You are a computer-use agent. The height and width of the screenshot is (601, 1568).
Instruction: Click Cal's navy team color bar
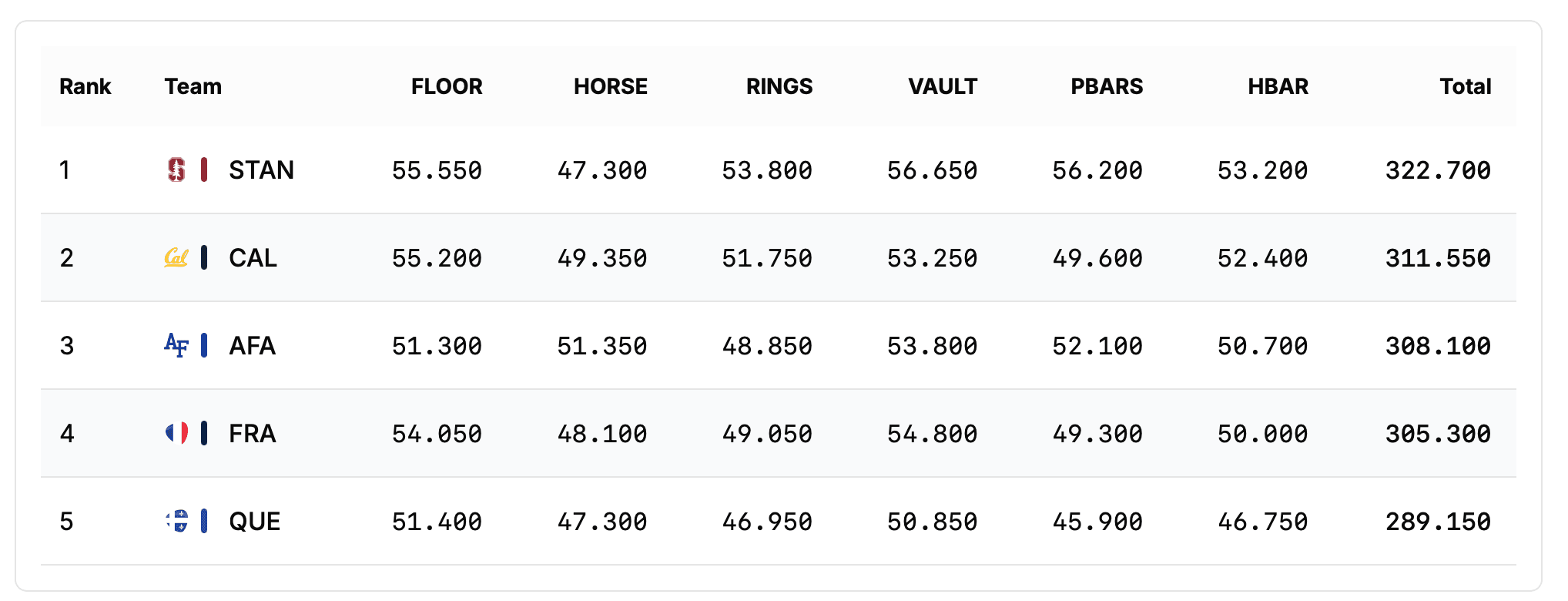tap(204, 257)
